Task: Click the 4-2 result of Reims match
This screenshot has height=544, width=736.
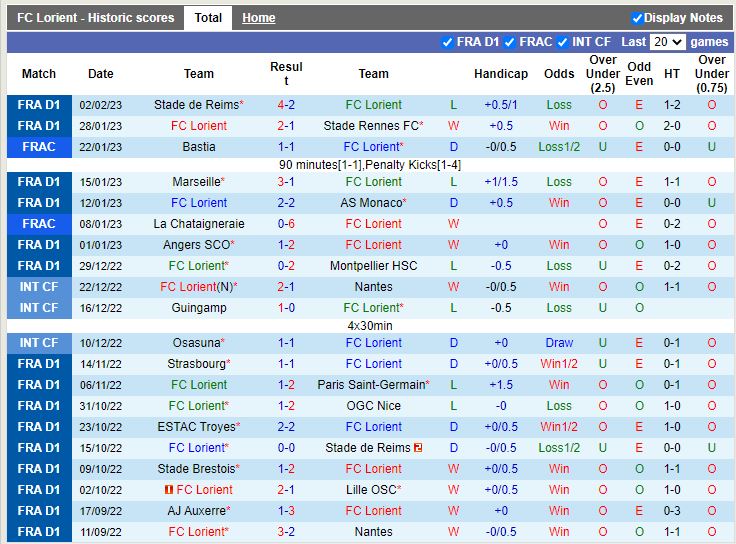Action: [x=286, y=105]
